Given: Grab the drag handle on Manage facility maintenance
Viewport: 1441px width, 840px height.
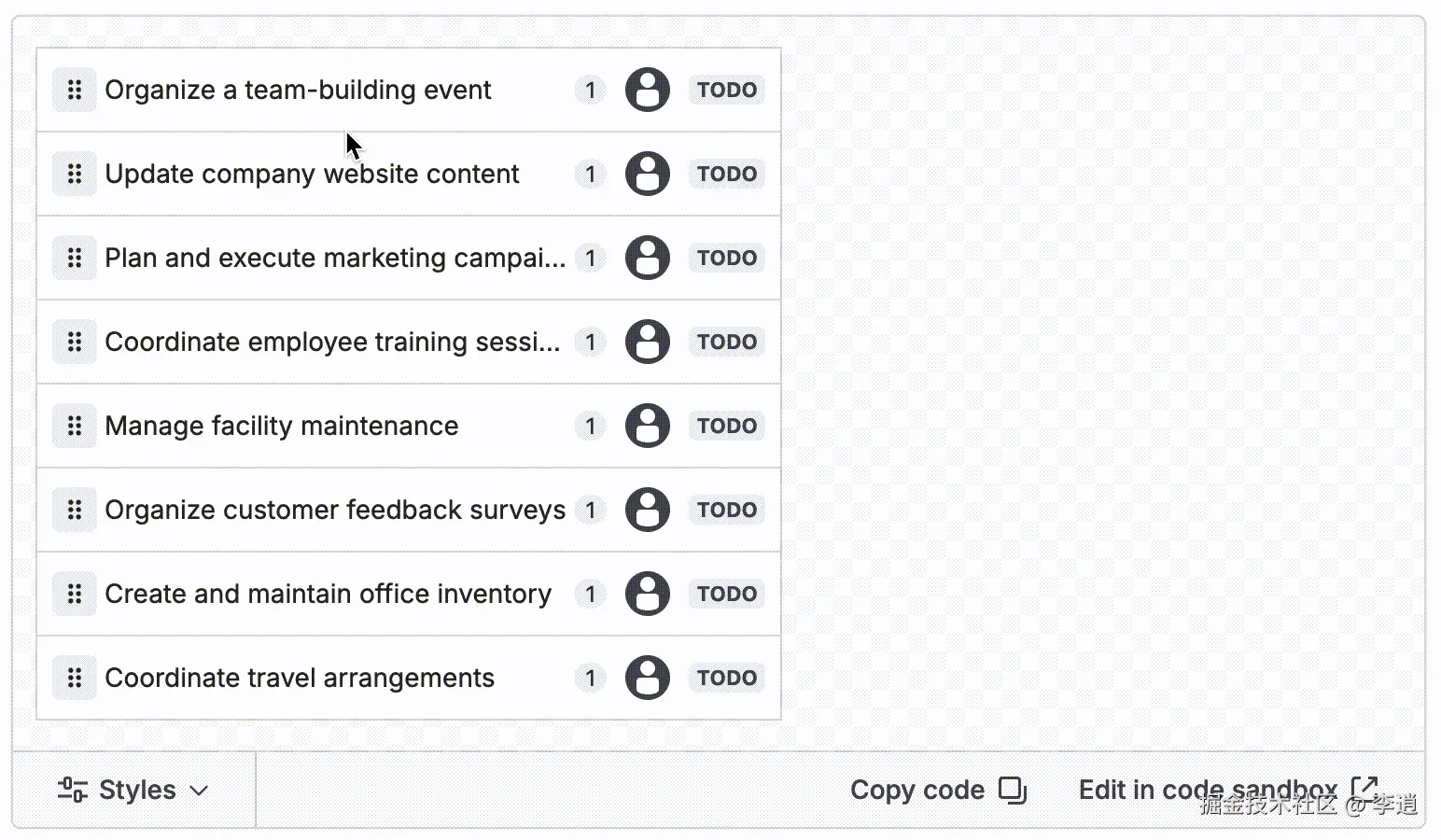Looking at the screenshot, I should point(75,426).
